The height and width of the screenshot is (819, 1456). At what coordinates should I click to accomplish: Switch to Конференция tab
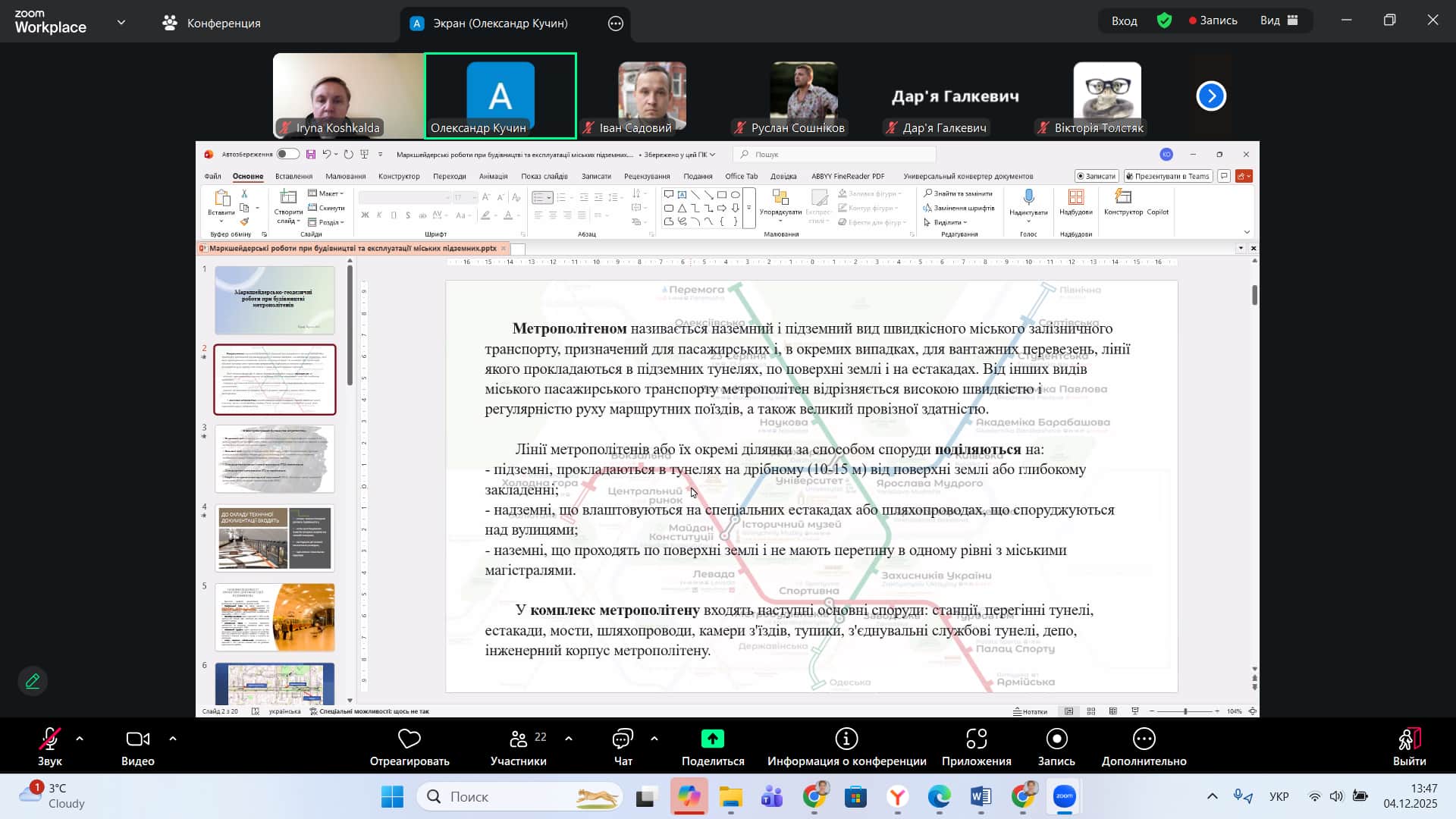212,23
